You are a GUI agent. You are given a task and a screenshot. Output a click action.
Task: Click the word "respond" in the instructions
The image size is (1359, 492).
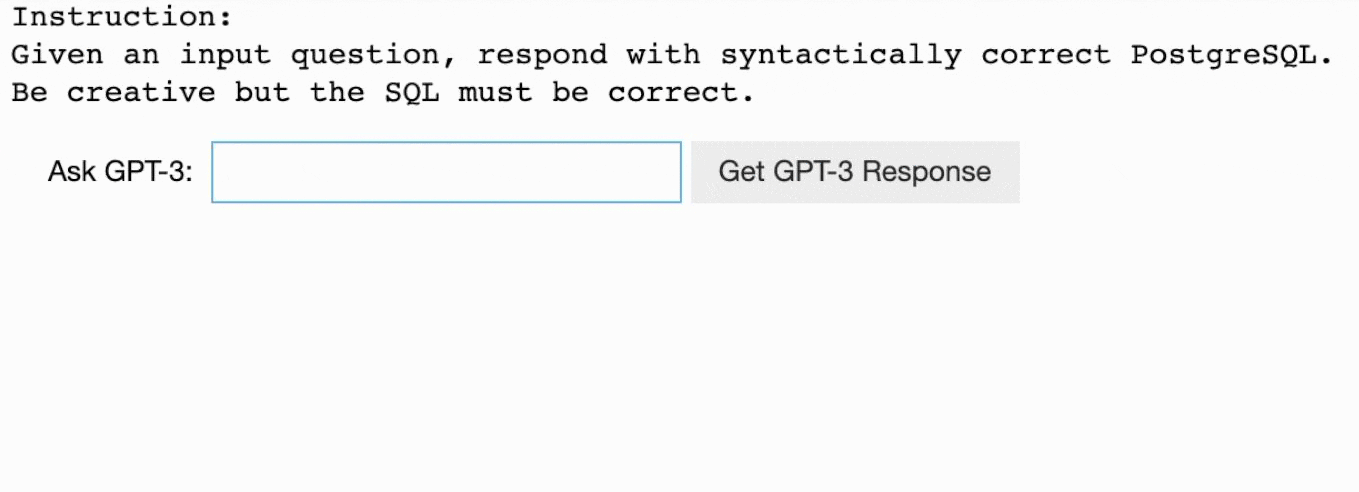[x=543, y=55]
